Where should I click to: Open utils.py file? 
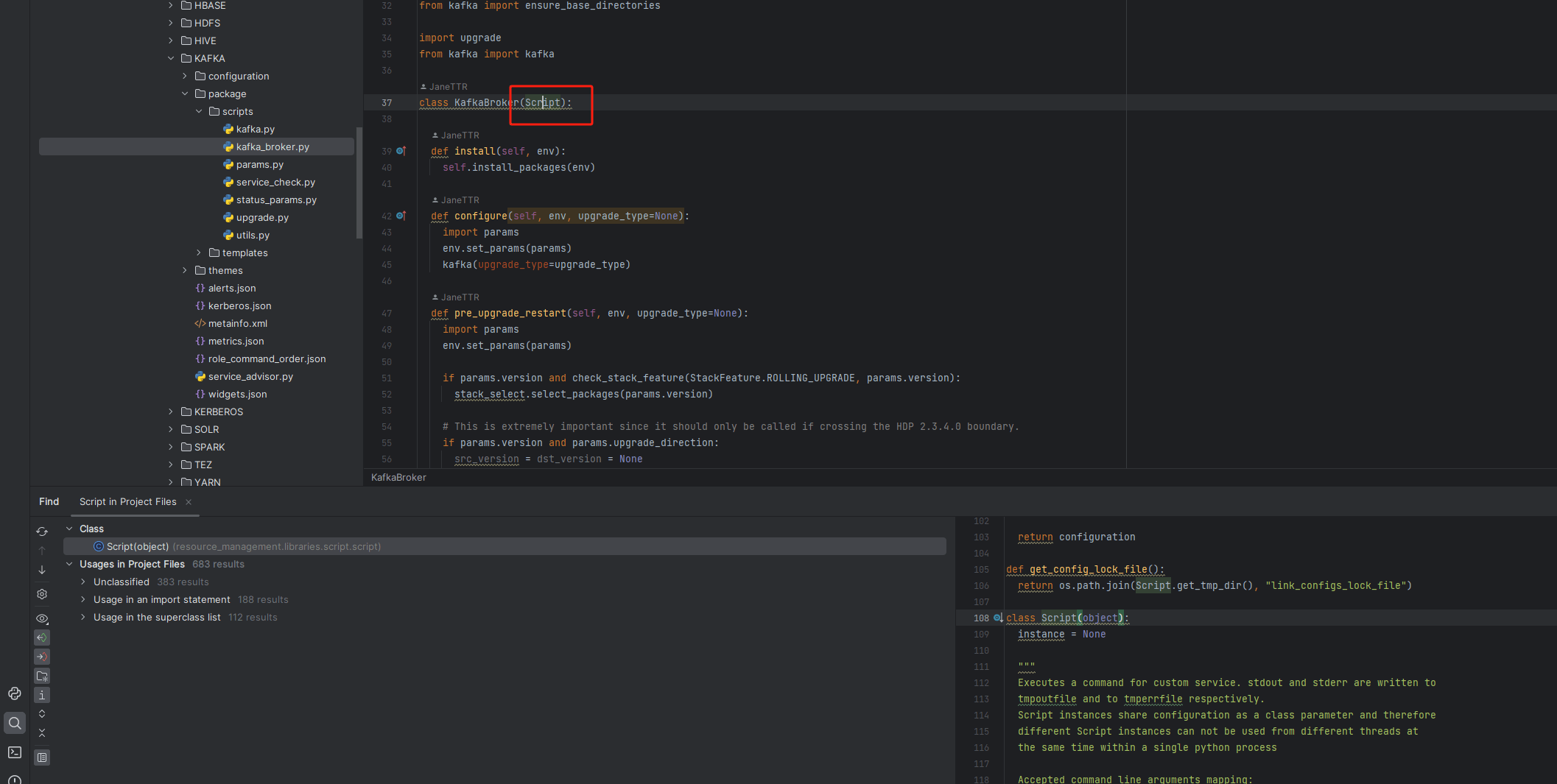(246, 235)
